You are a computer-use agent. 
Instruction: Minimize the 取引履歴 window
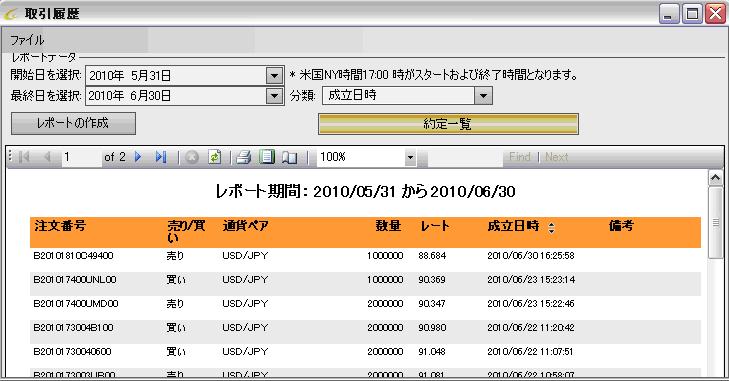pyautogui.click(x=669, y=13)
